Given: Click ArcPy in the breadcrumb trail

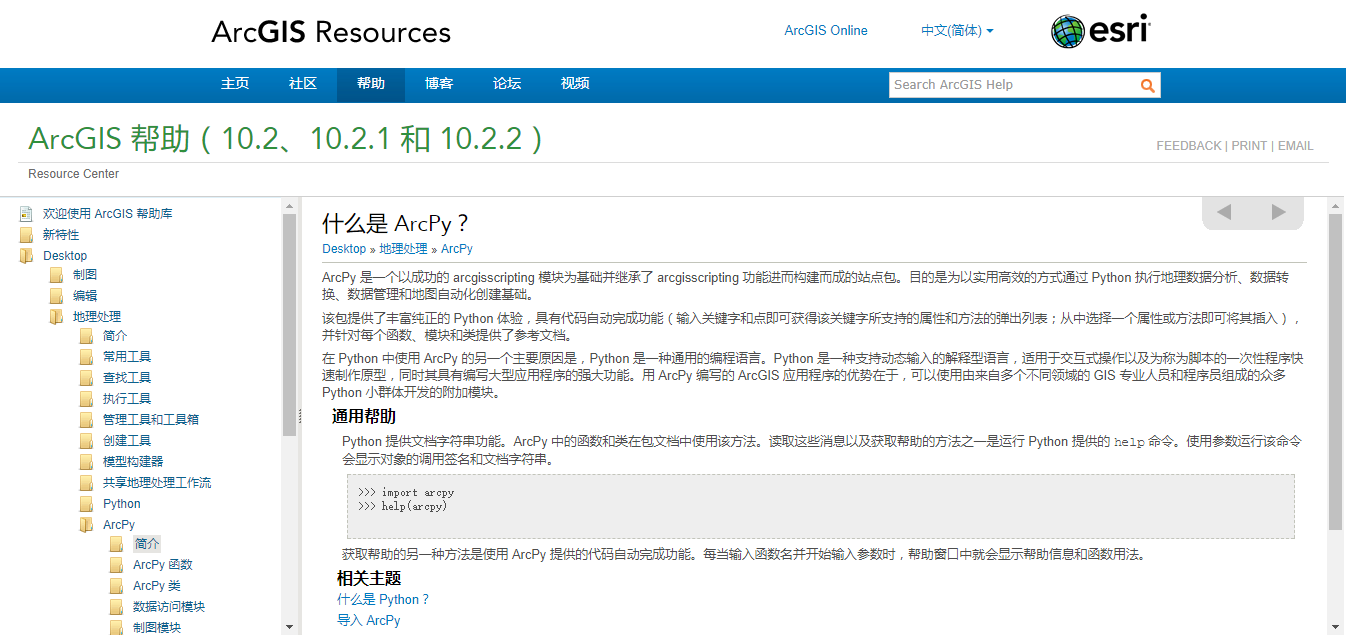Looking at the screenshot, I should [457, 249].
